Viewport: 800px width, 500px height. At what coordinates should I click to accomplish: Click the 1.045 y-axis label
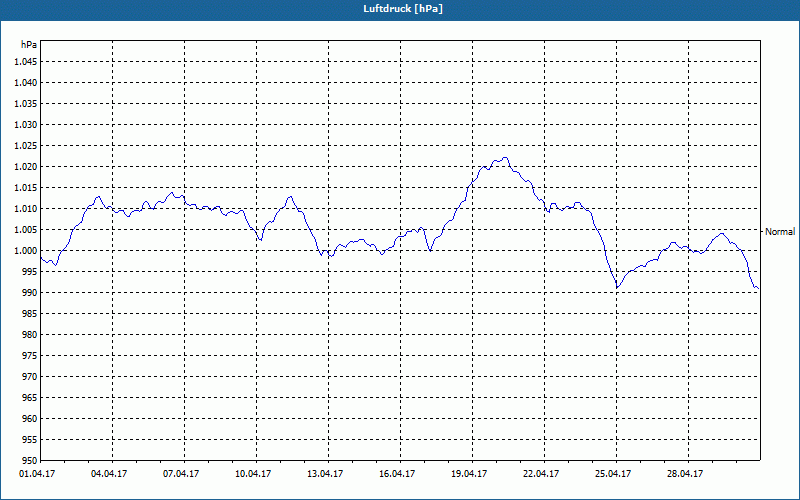[26, 62]
